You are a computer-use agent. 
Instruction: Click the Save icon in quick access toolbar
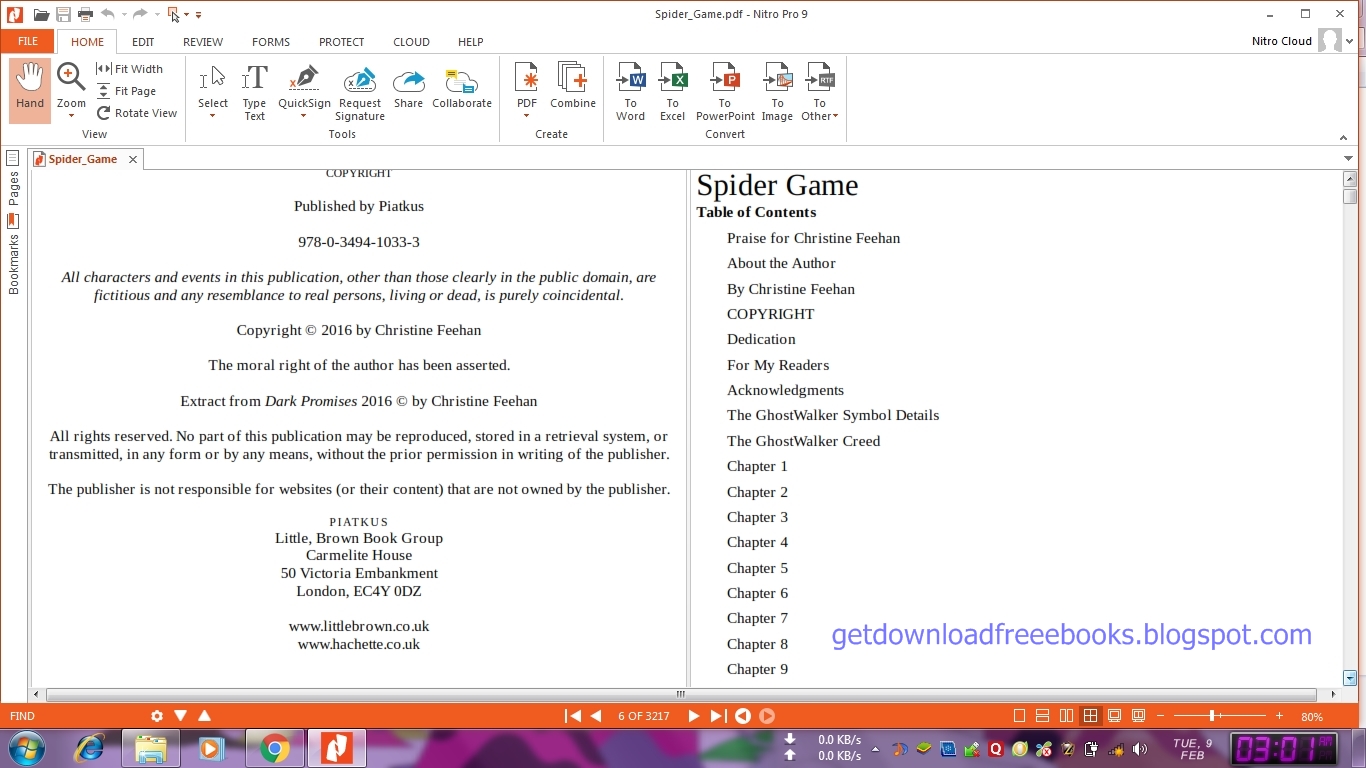coord(63,14)
